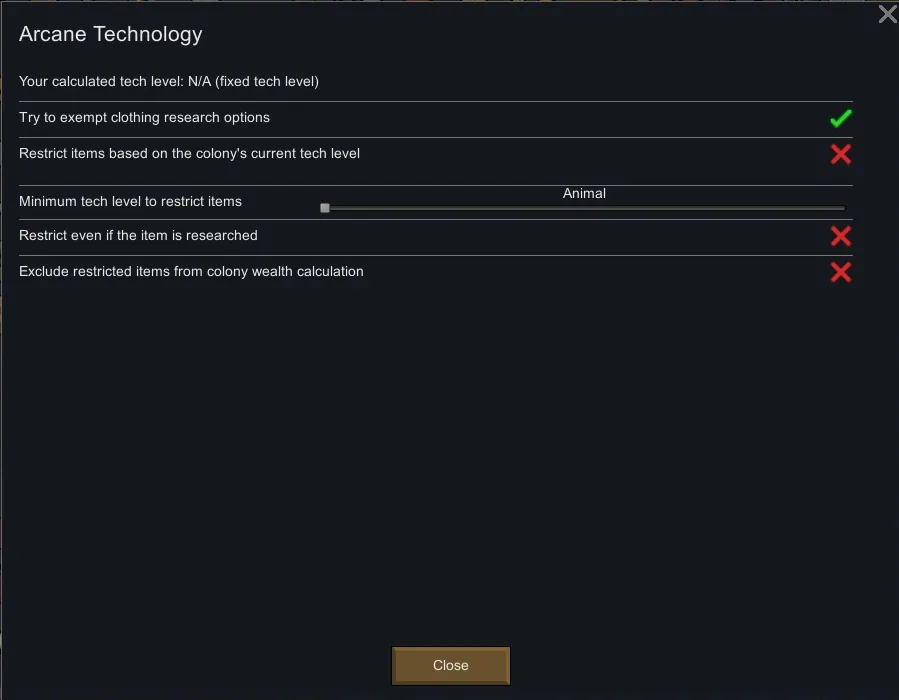Click 'Exclude restricted items from colony wealth calculation' text
This screenshot has width=899, height=700.
click(191, 271)
